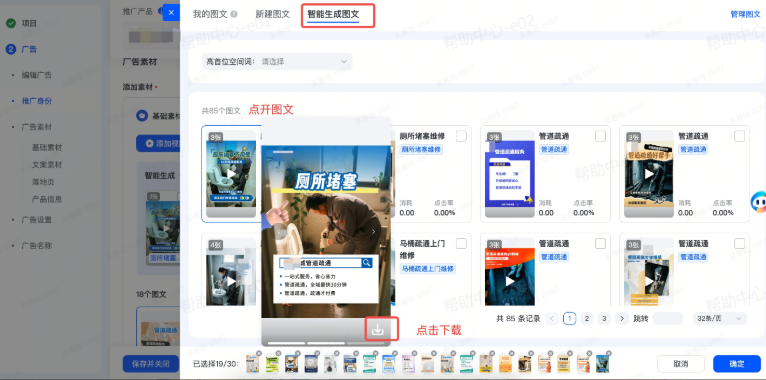Play the orange-red poster 管道疏通 card

pos(510,281)
